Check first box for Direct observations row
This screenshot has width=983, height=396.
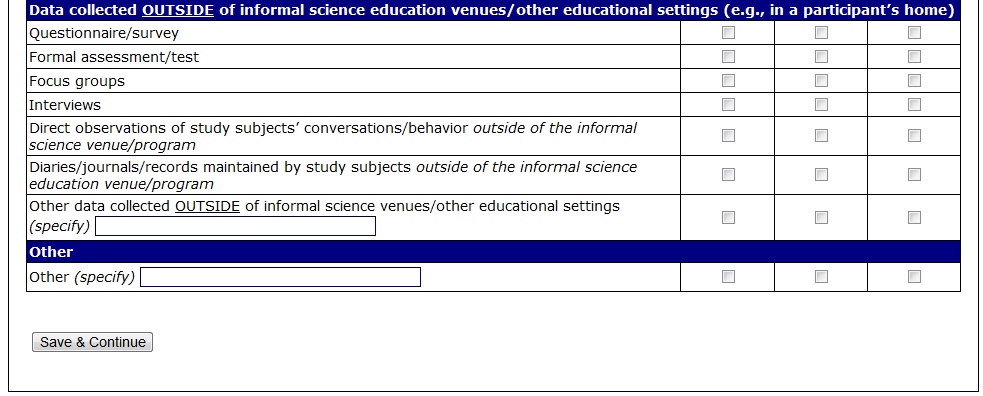click(728, 135)
